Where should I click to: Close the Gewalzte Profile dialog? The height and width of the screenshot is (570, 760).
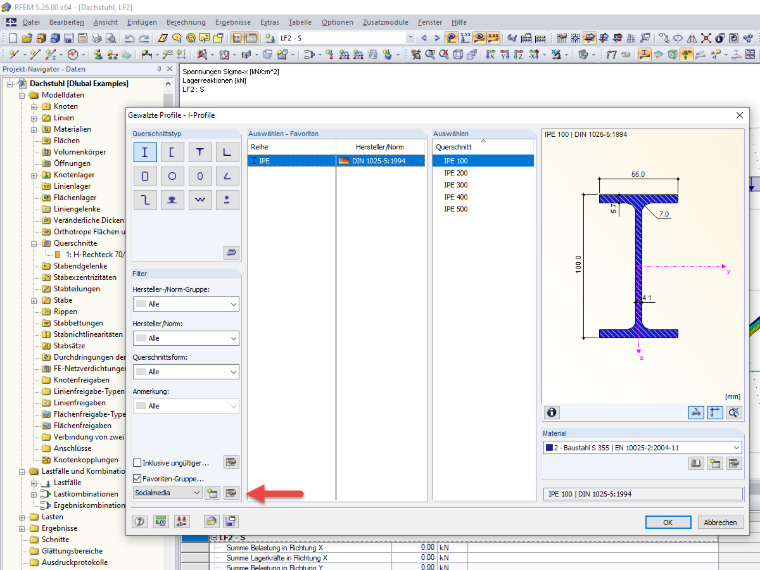tap(740, 115)
